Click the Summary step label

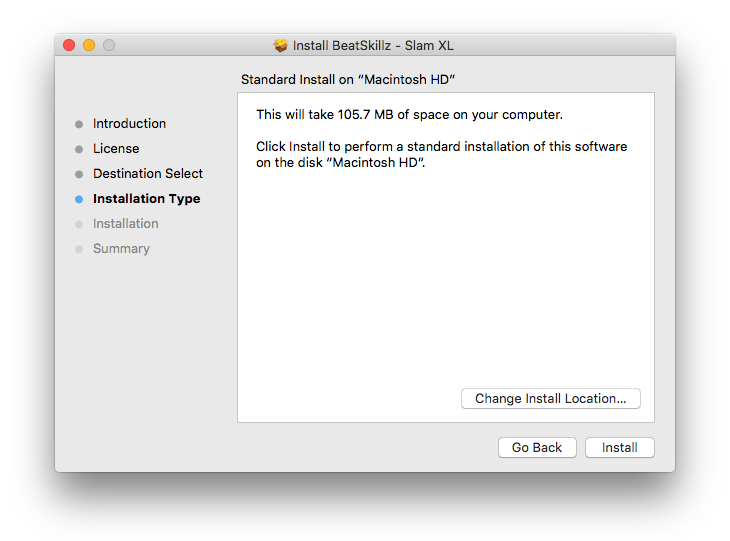pyautogui.click(x=121, y=249)
